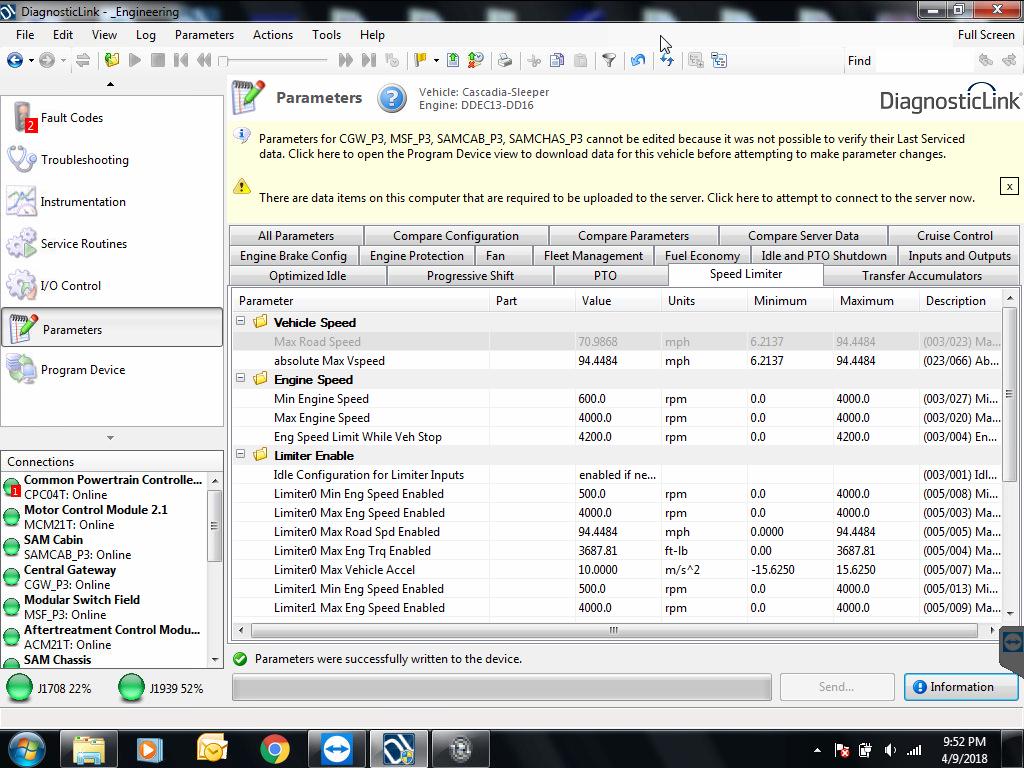Select the Central Gateway connection
The image size is (1024, 768).
click(x=106, y=577)
